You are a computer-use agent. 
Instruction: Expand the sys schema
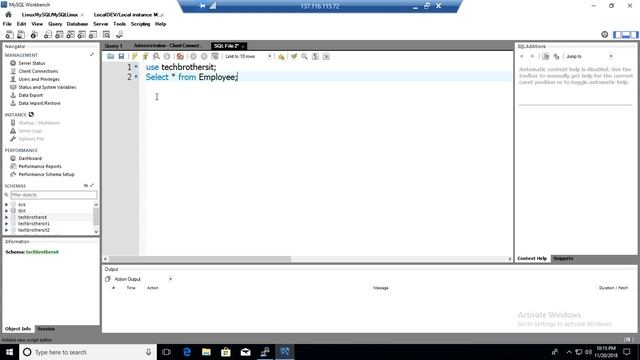[x=7, y=204]
